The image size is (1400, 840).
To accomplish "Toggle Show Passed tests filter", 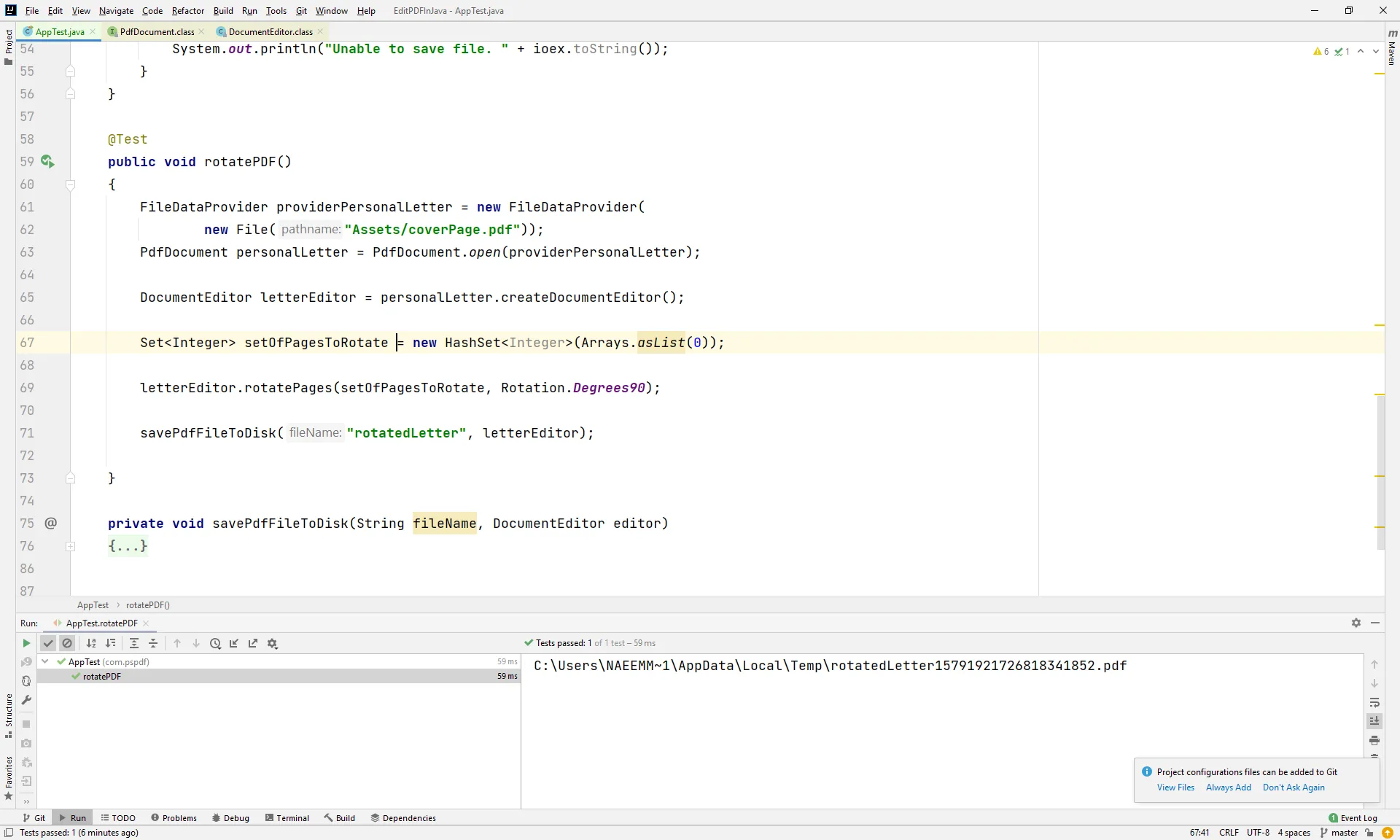I will click(x=48, y=643).
